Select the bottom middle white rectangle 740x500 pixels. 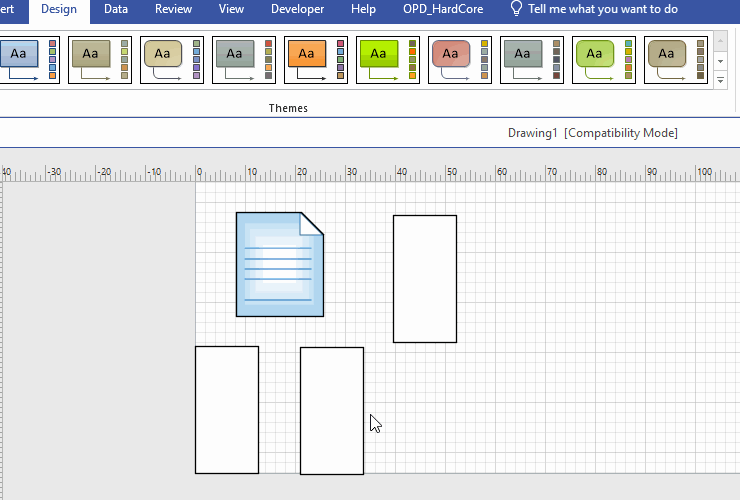point(332,411)
